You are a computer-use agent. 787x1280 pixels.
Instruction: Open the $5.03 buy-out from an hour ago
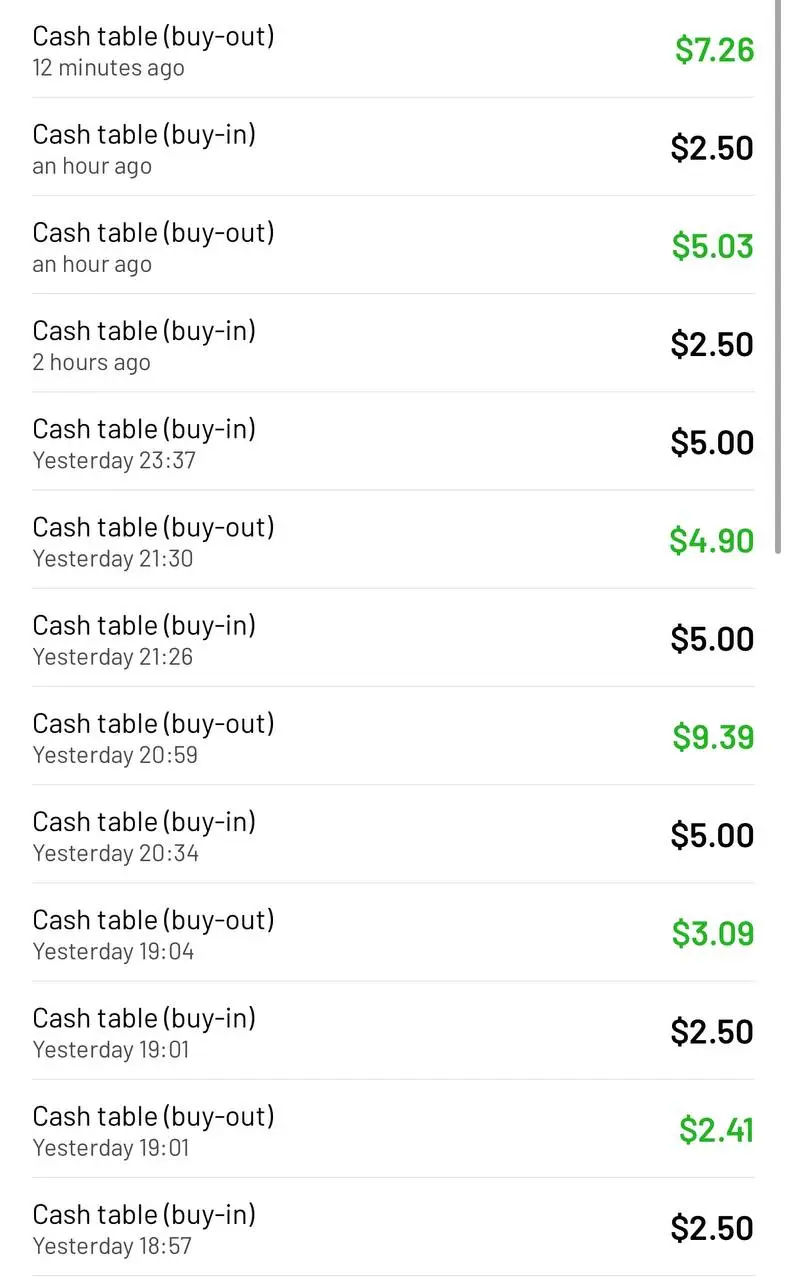[393, 245]
